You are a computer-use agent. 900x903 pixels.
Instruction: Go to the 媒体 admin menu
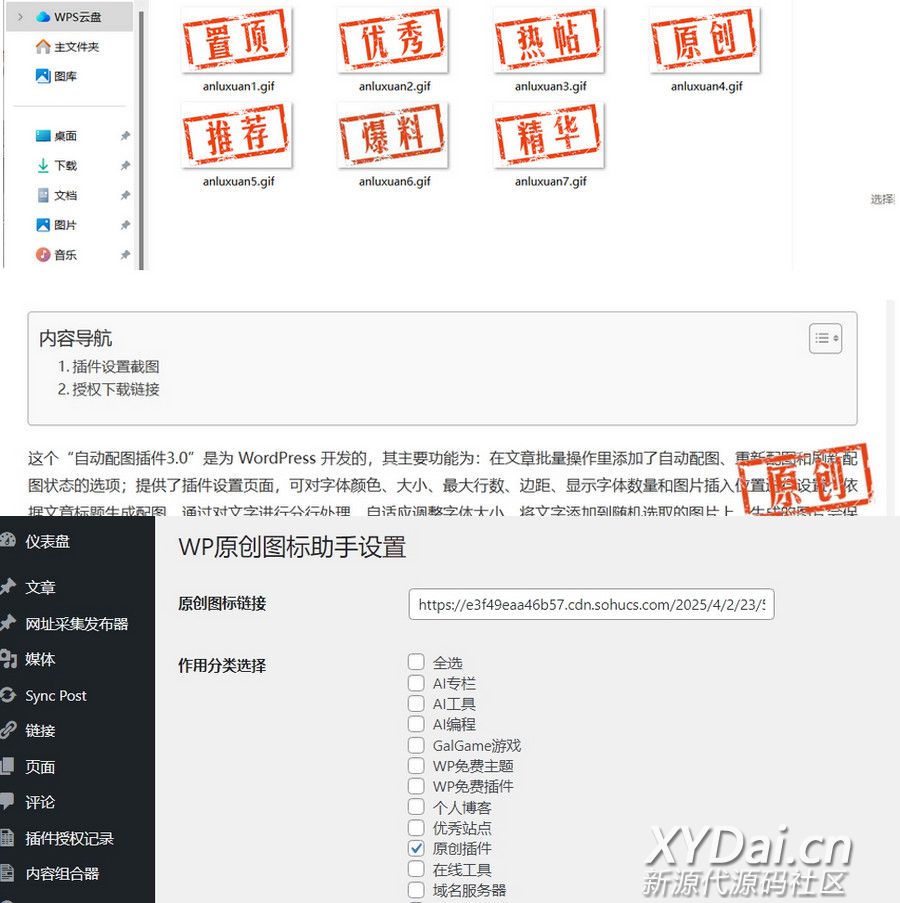(x=40, y=659)
